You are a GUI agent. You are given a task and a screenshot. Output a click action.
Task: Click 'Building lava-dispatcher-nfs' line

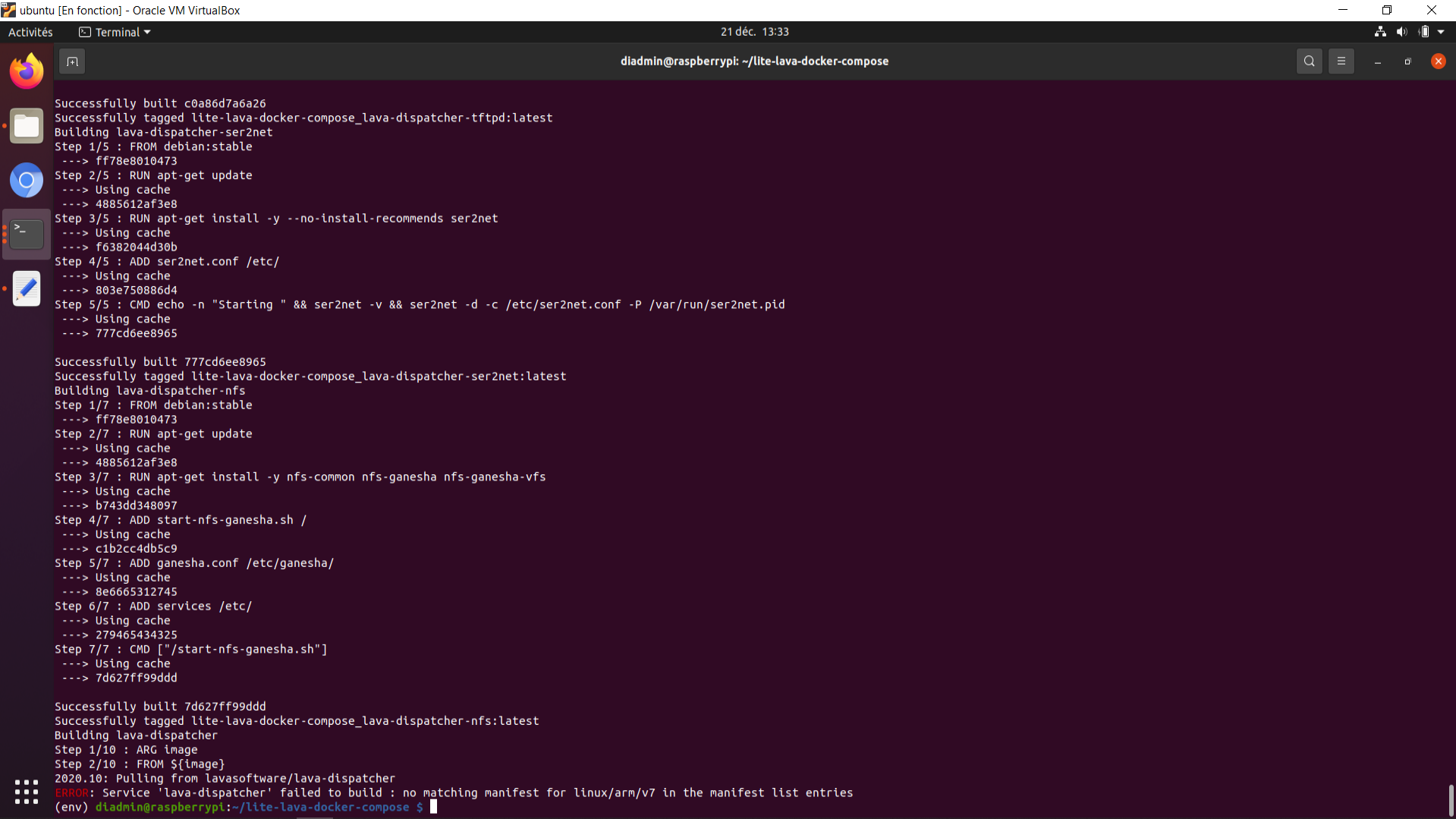pyautogui.click(x=149, y=391)
